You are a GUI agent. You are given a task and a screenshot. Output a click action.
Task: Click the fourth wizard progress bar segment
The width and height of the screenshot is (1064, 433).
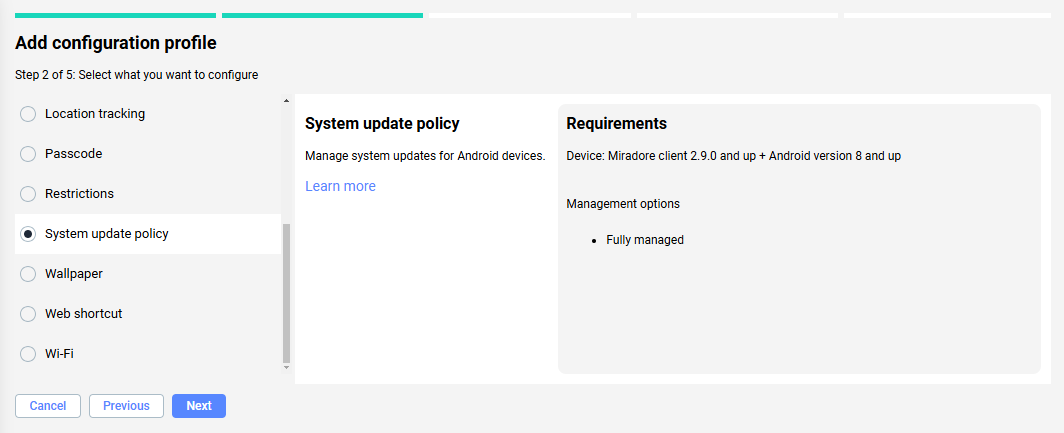click(x=737, y=15)
